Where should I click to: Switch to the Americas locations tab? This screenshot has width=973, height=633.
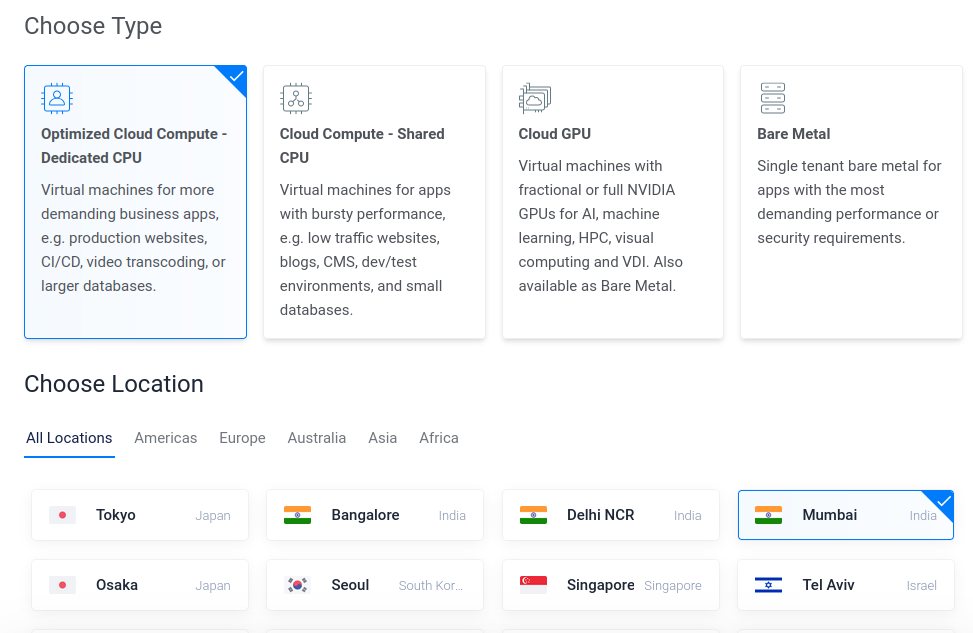[x=166, y=438]
